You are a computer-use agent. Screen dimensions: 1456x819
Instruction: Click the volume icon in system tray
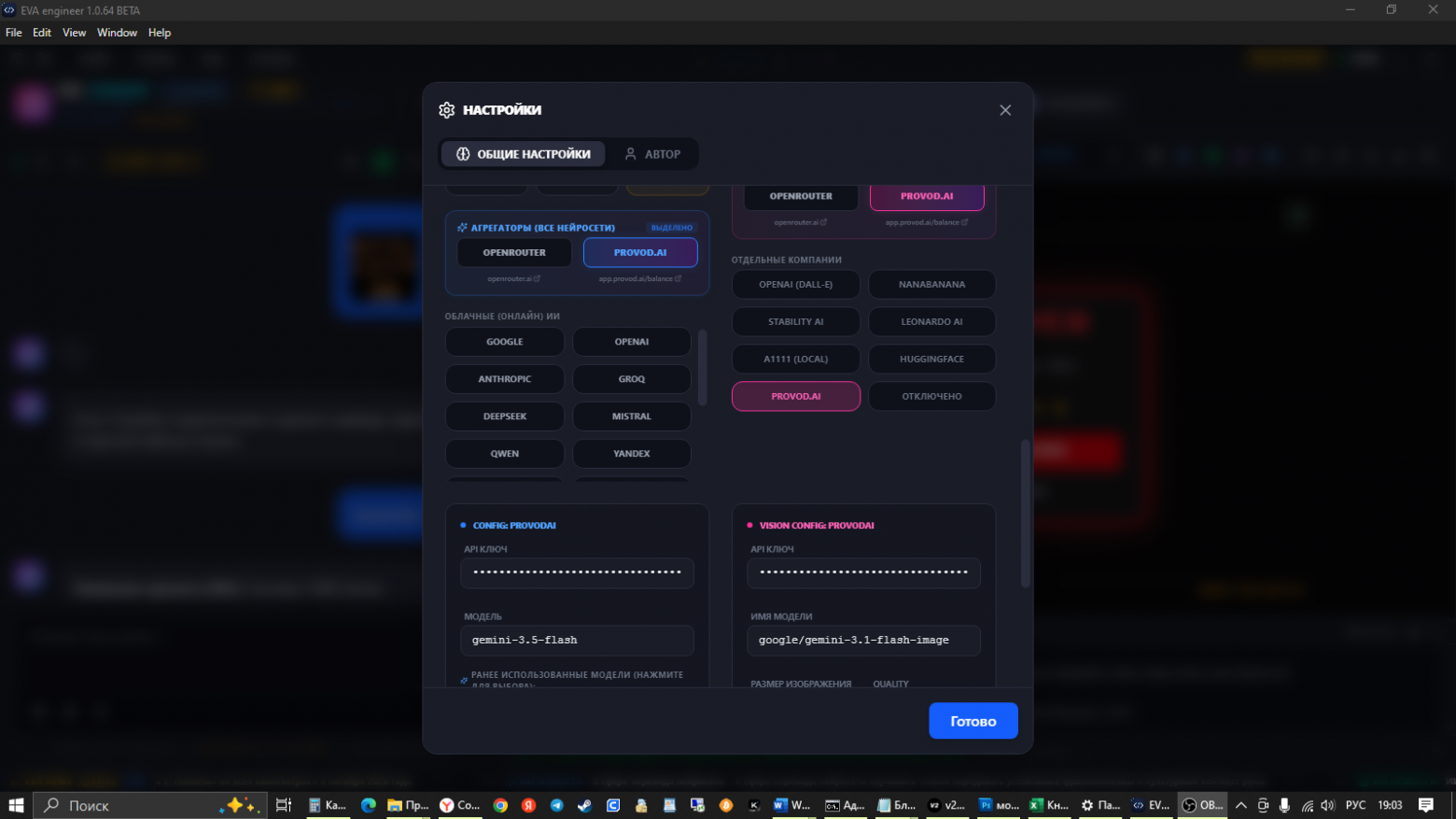[1328, 805]
